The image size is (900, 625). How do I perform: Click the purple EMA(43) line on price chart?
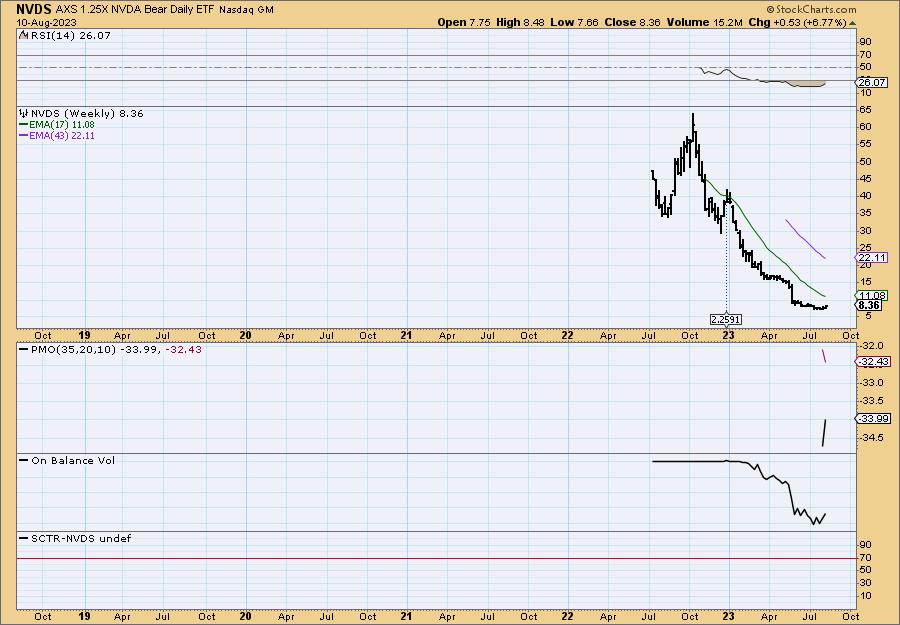pos(805,238)
